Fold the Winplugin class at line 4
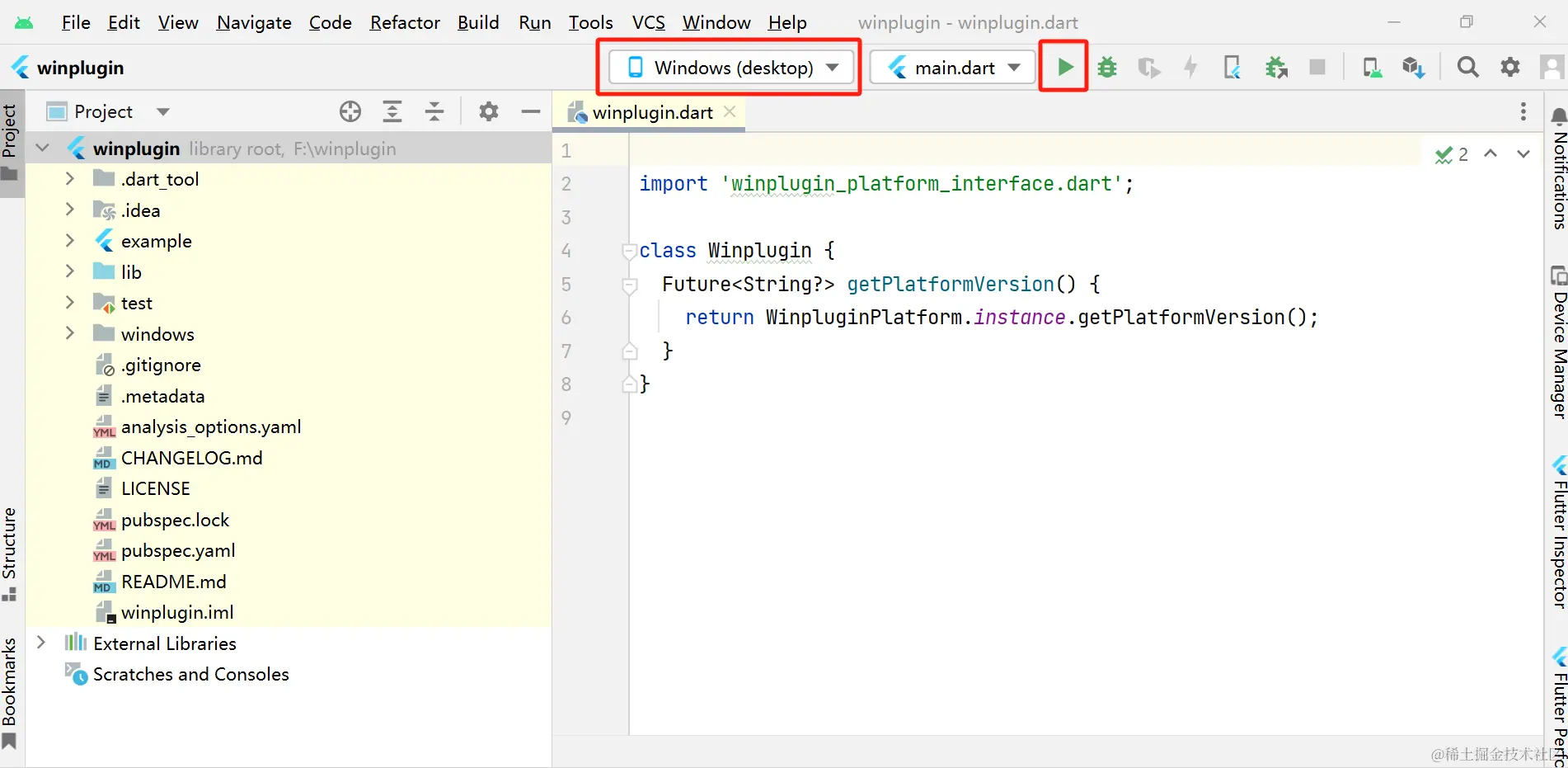1568x768 pixels. (x=629, y=251)
